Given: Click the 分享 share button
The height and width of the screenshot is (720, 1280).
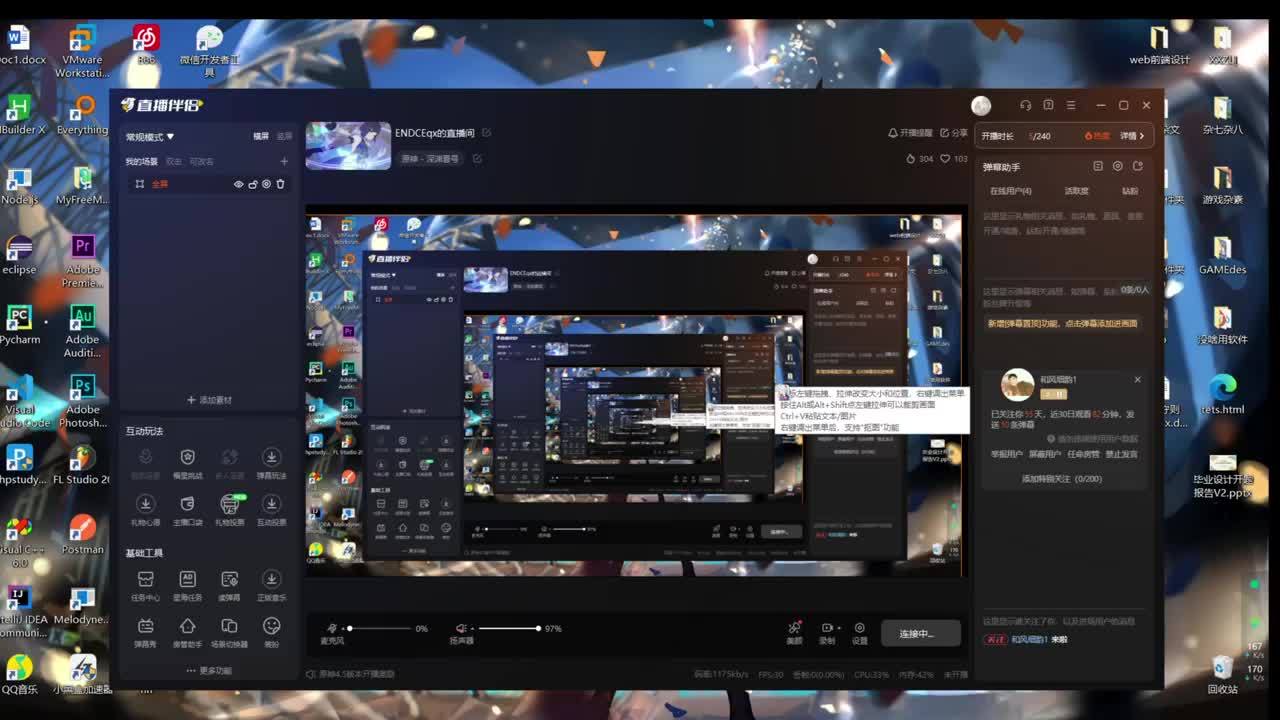Looking at the screenshot, I should click(x=953, y=133).
